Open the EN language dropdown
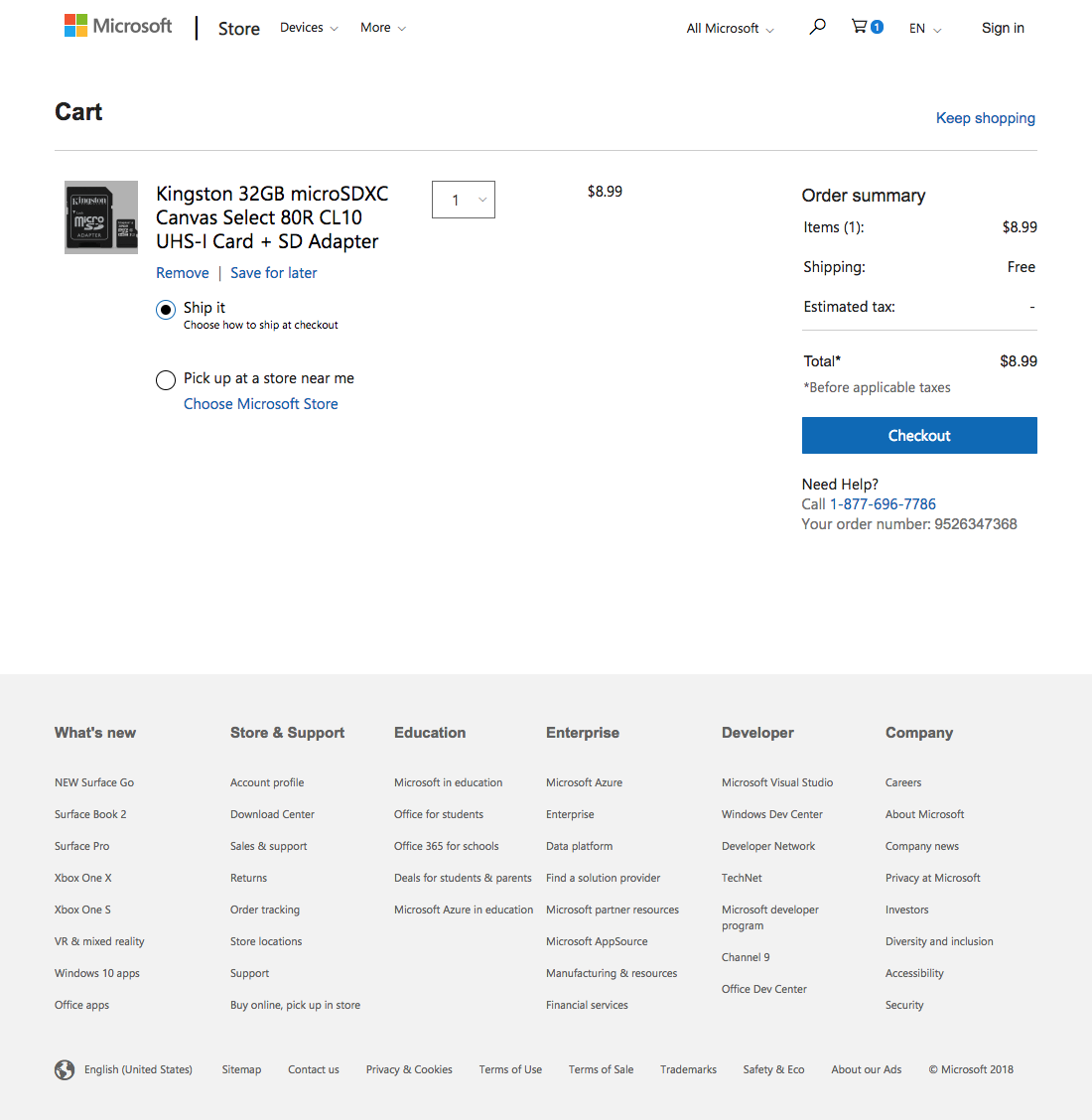Viewport: 1092px width, 1120px height. [923, 29]
